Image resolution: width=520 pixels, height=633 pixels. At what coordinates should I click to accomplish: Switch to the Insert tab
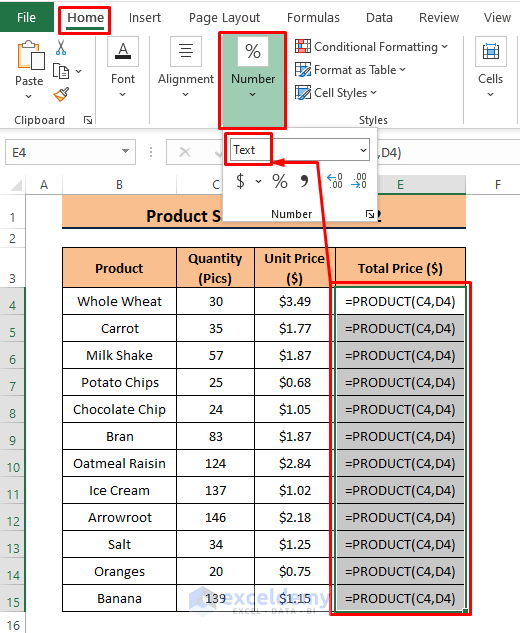coord(145,17)
